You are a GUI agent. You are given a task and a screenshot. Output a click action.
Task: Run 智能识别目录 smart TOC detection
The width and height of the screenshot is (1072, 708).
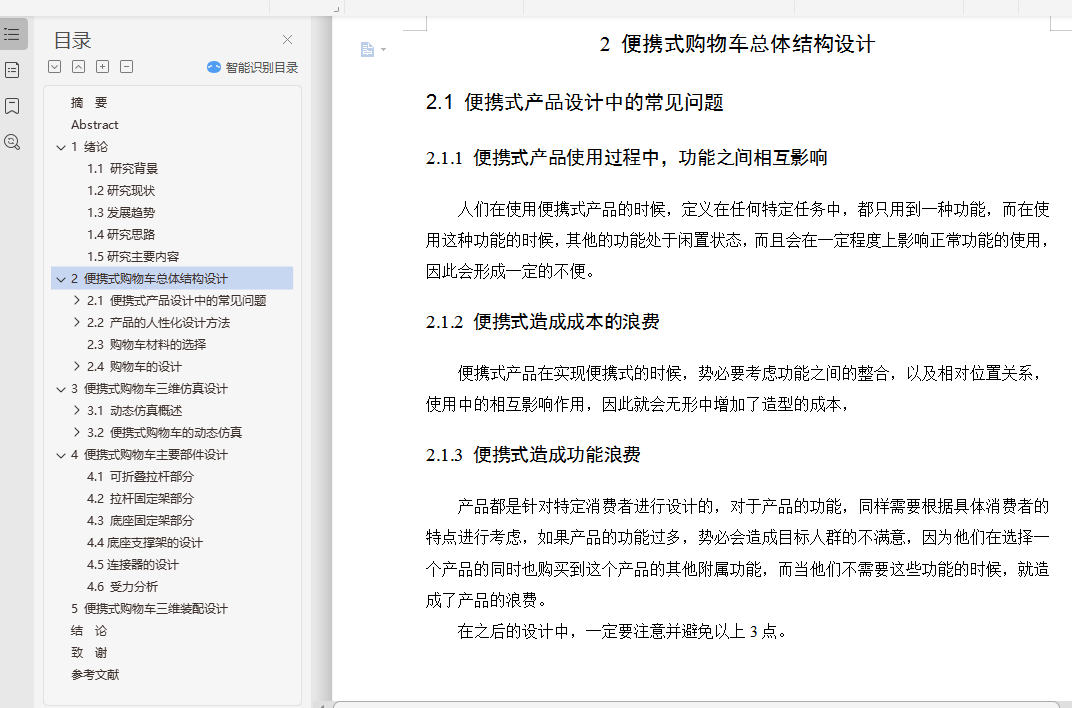click(252, 67)
